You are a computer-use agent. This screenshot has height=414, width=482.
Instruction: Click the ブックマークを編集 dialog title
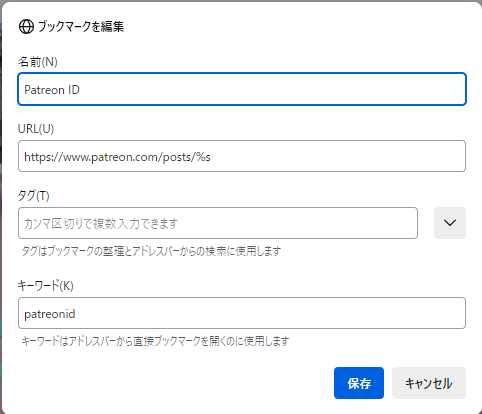tap(81, 26)
